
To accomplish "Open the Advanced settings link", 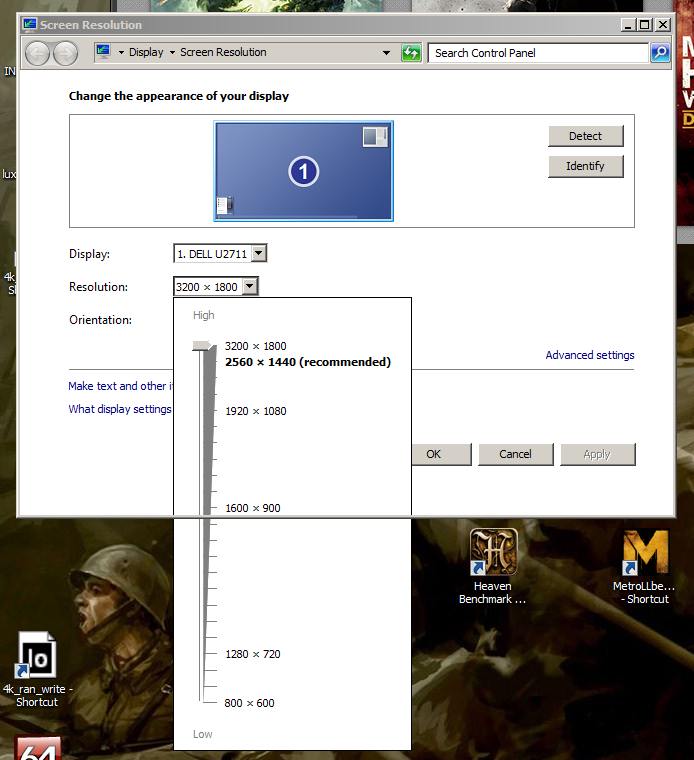I will 589,355.
